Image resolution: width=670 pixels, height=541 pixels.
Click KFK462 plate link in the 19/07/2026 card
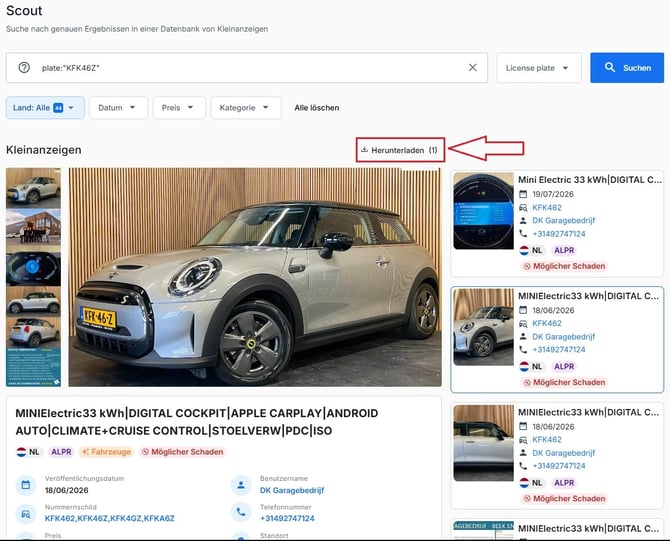pyautogui.click(x=547, y=208)
